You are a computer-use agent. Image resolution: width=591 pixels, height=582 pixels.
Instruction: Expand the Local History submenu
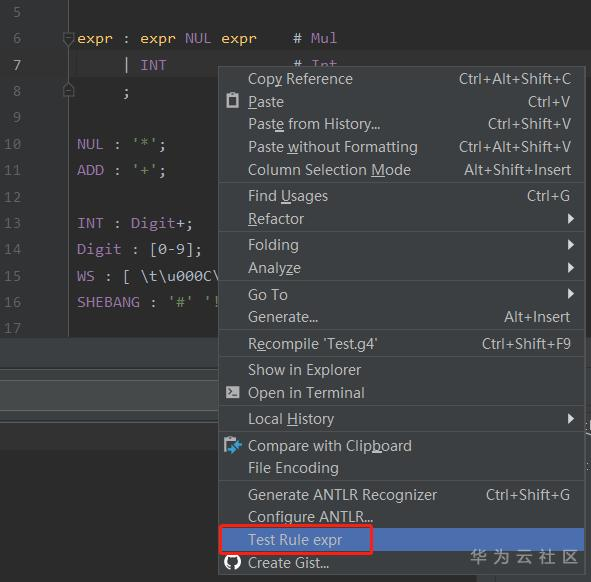[401, 419]
